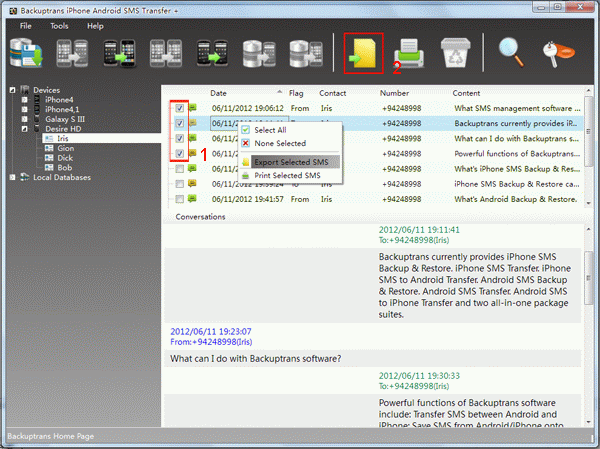Collapse the Desire HD node
Screen dimensions: 600x449
click(x=24, y=129)
